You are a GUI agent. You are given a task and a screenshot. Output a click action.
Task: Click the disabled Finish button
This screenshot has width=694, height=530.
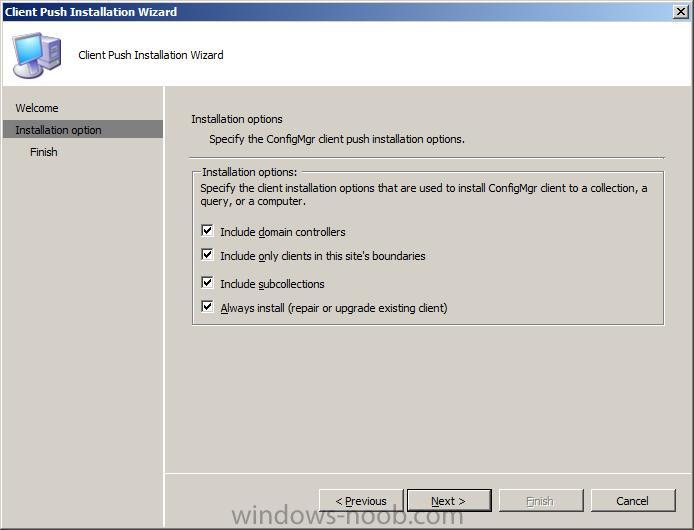click(541, 501)
